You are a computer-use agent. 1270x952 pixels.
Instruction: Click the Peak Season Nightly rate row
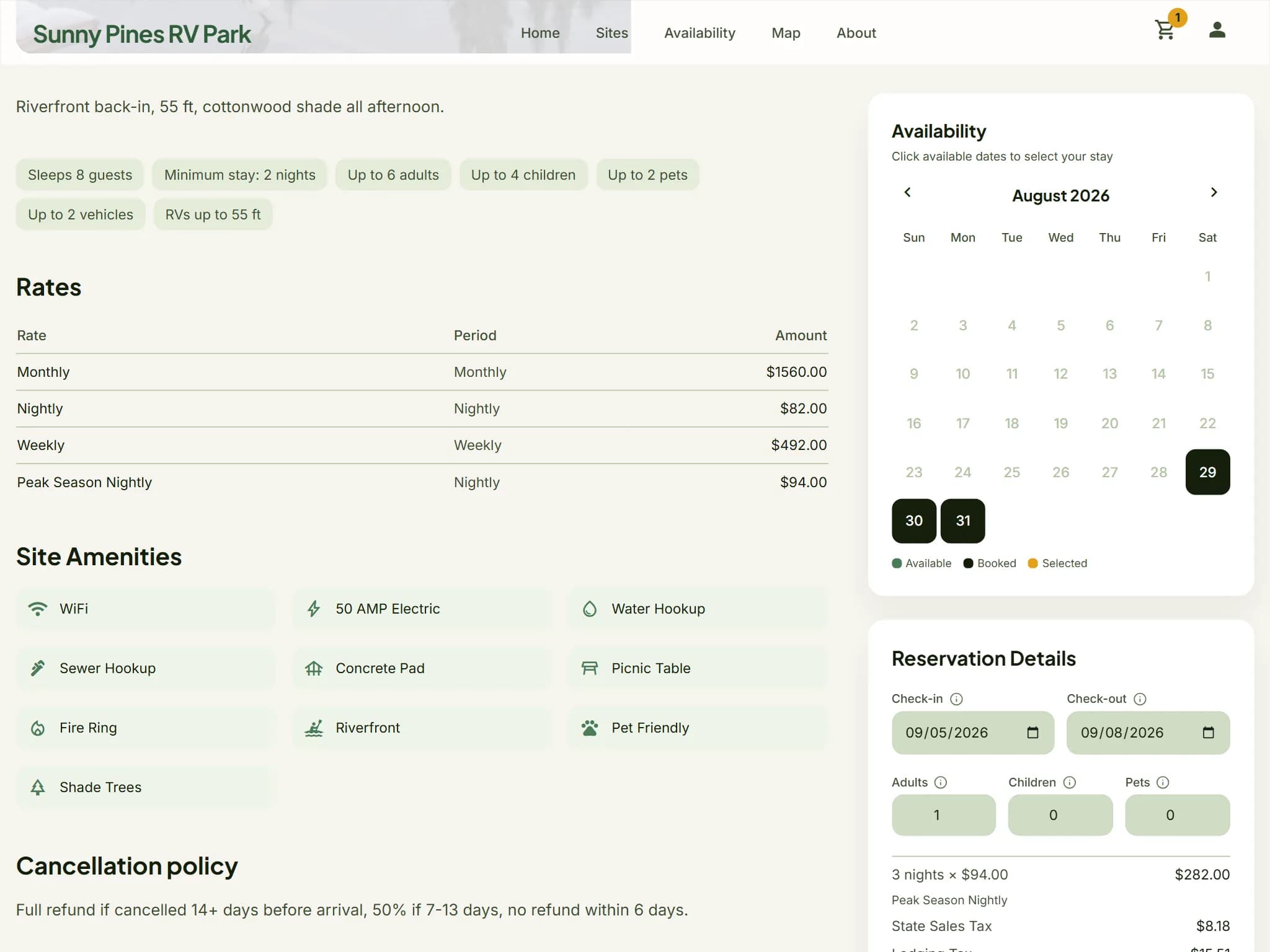point(422,482)
